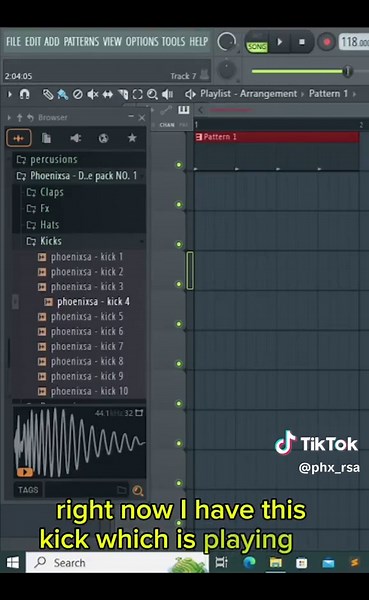Mute the third playlist track LED
Viewport: 369px width, 600px height.
(x=179, y=244)
